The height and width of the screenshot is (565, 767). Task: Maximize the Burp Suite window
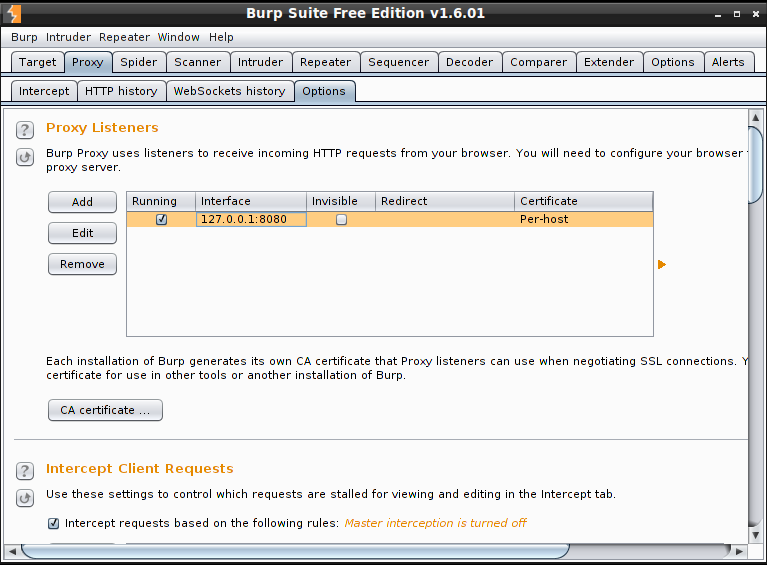(x=737, y=14)
